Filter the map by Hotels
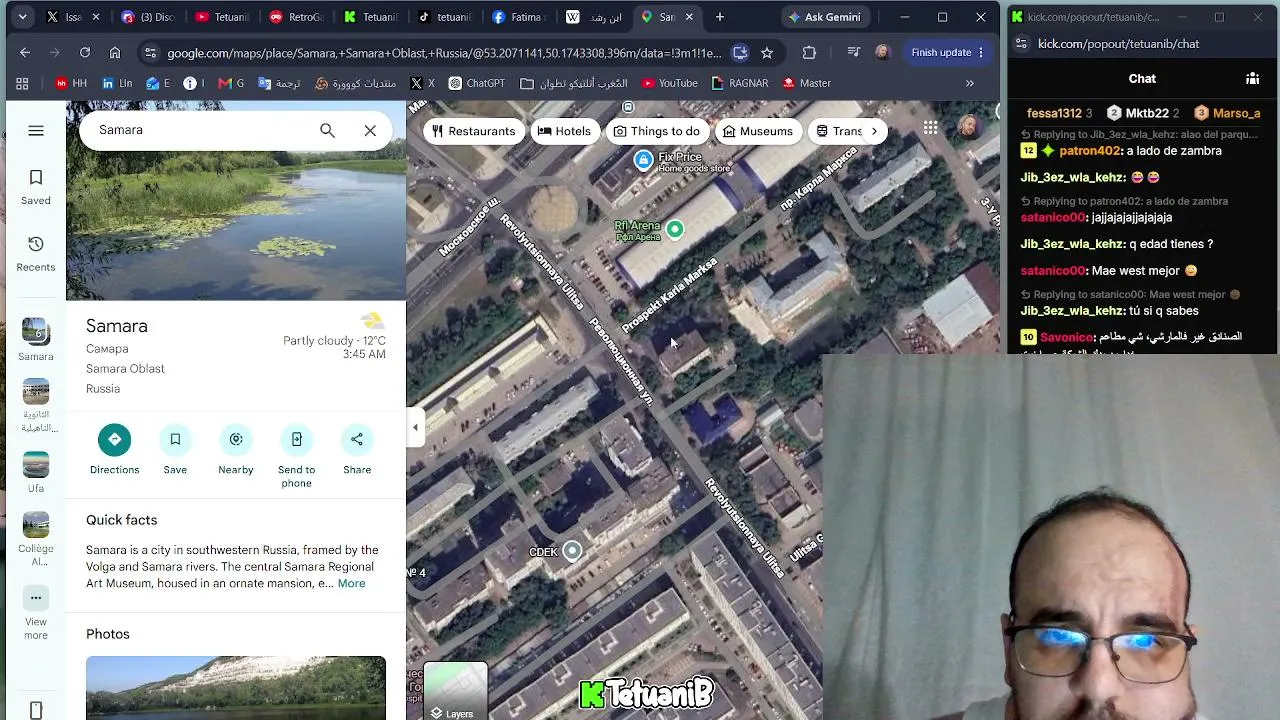Image resolution: width=1280 pixels, height=720 pixels. click(x=564, y=131)
